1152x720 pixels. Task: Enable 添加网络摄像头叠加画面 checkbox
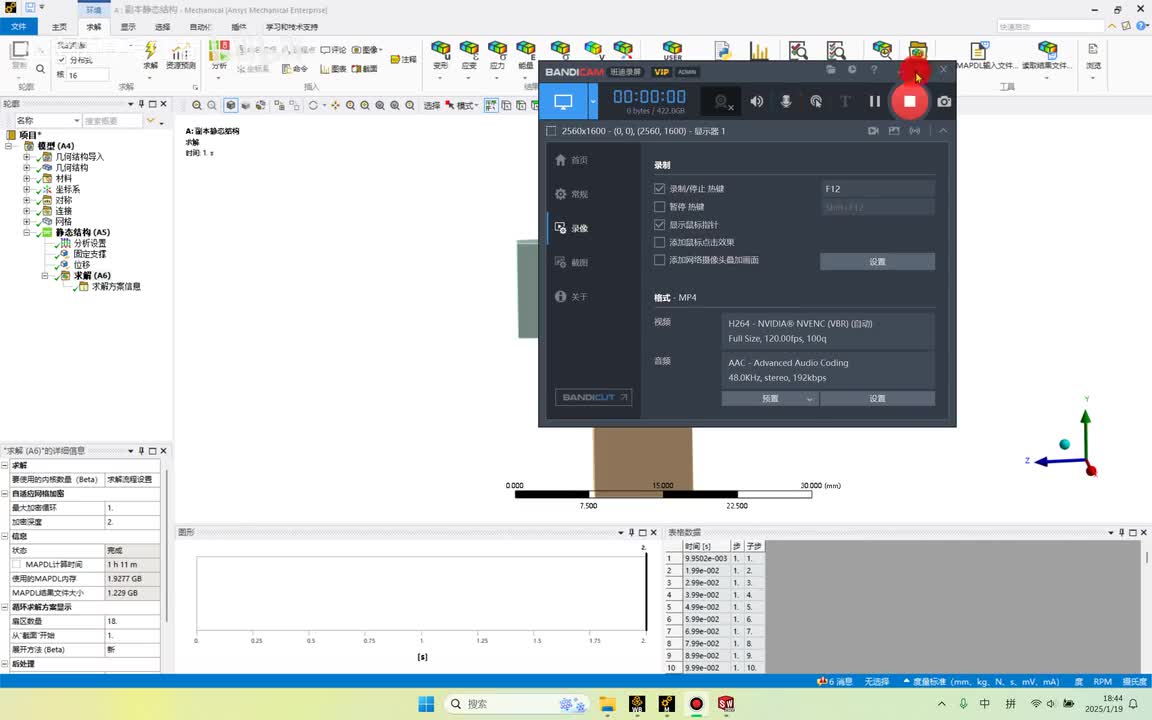660,259
